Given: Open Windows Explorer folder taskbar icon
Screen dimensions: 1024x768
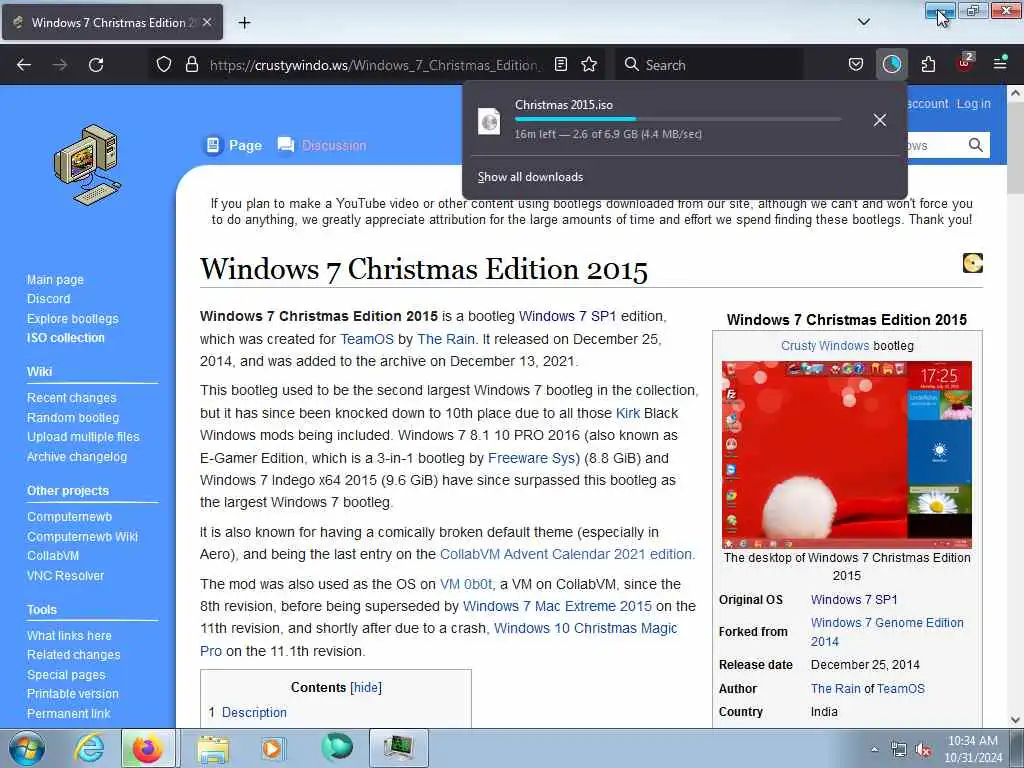Looking at the screenshot, I should 212,748.
